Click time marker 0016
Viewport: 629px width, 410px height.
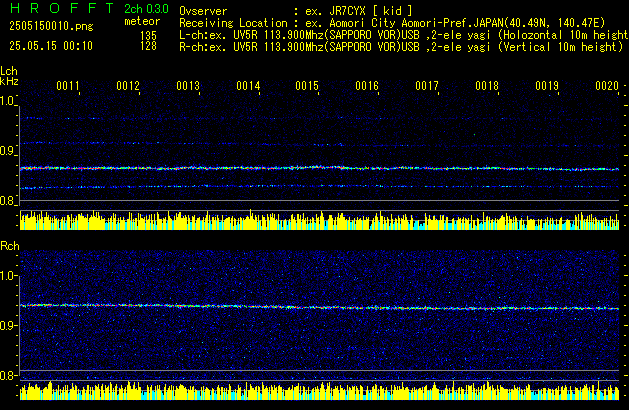click(367, 86)
